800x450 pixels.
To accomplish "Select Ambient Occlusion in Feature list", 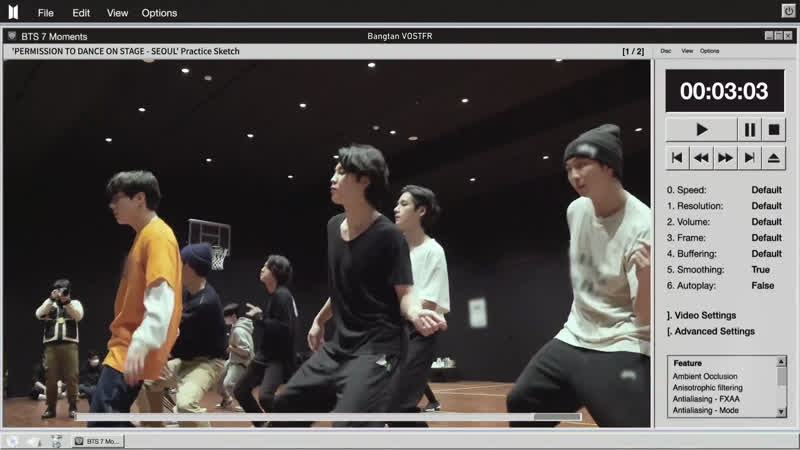I will (x=705, y=376).
